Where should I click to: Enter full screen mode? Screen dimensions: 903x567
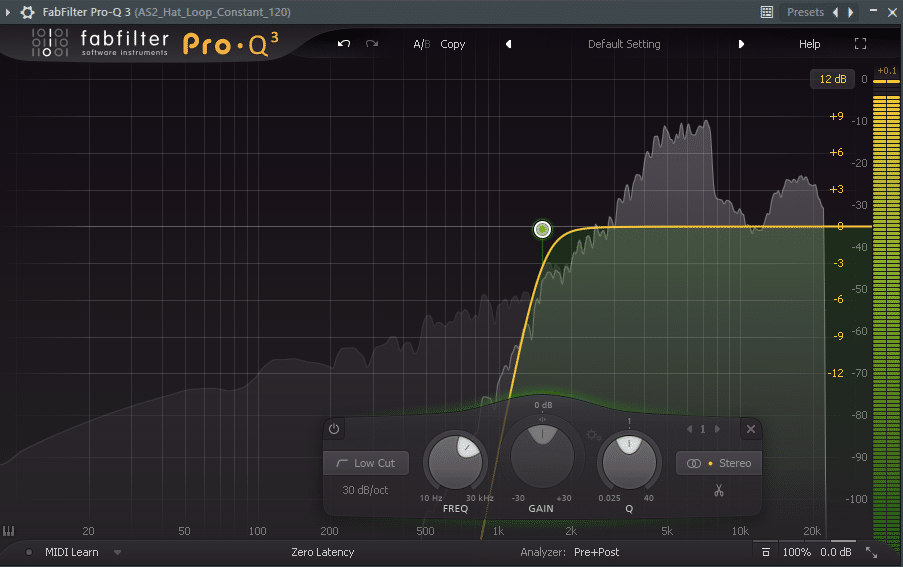click(x=860, y=44)
